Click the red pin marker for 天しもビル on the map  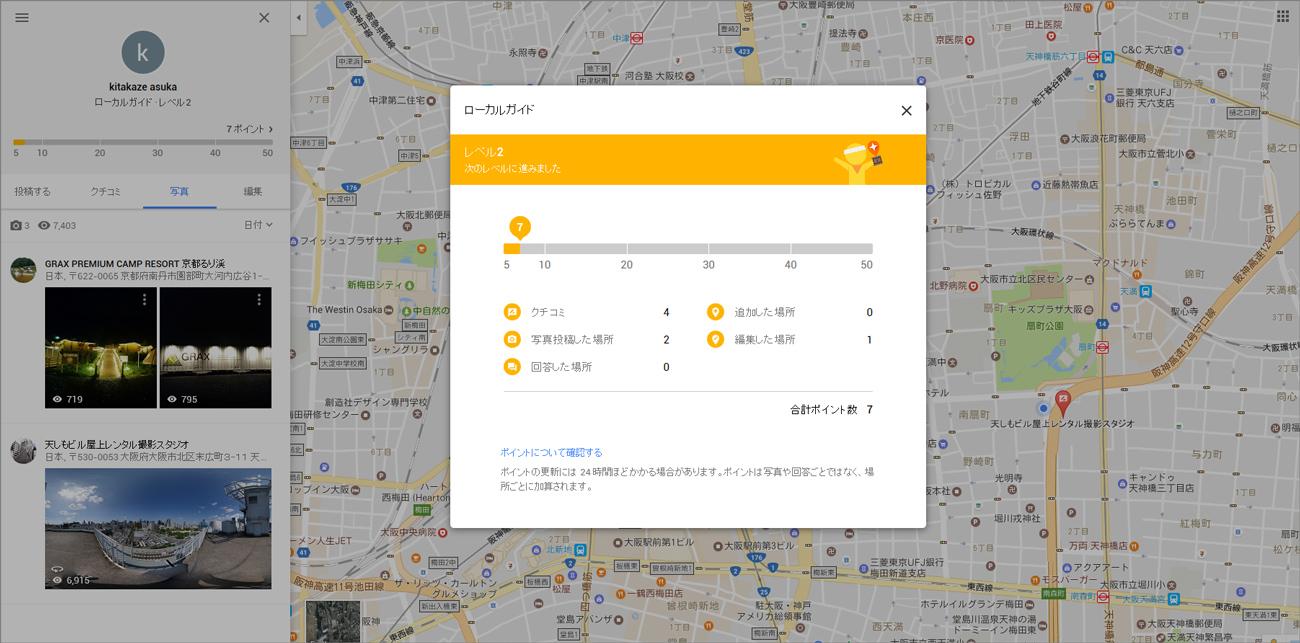tap(1063, 402)
